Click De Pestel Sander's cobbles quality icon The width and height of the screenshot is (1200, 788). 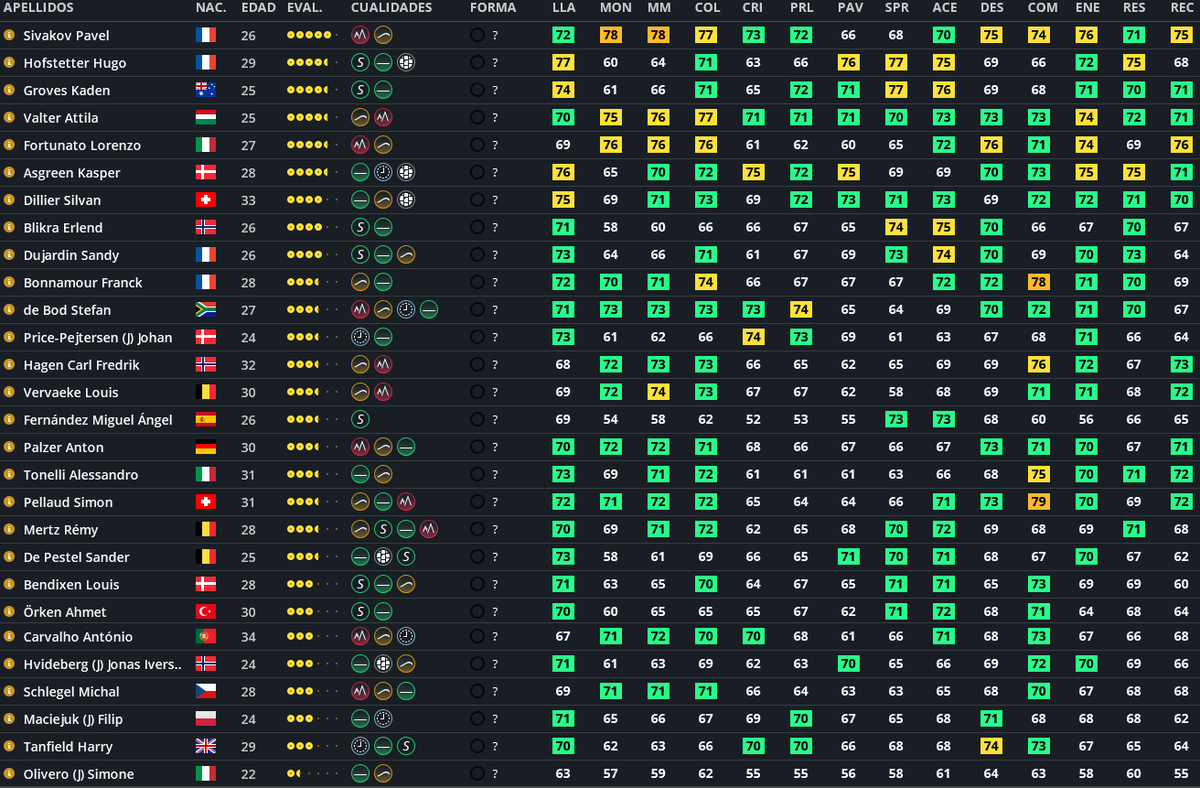pyautogui.click(x=383, y=557)
